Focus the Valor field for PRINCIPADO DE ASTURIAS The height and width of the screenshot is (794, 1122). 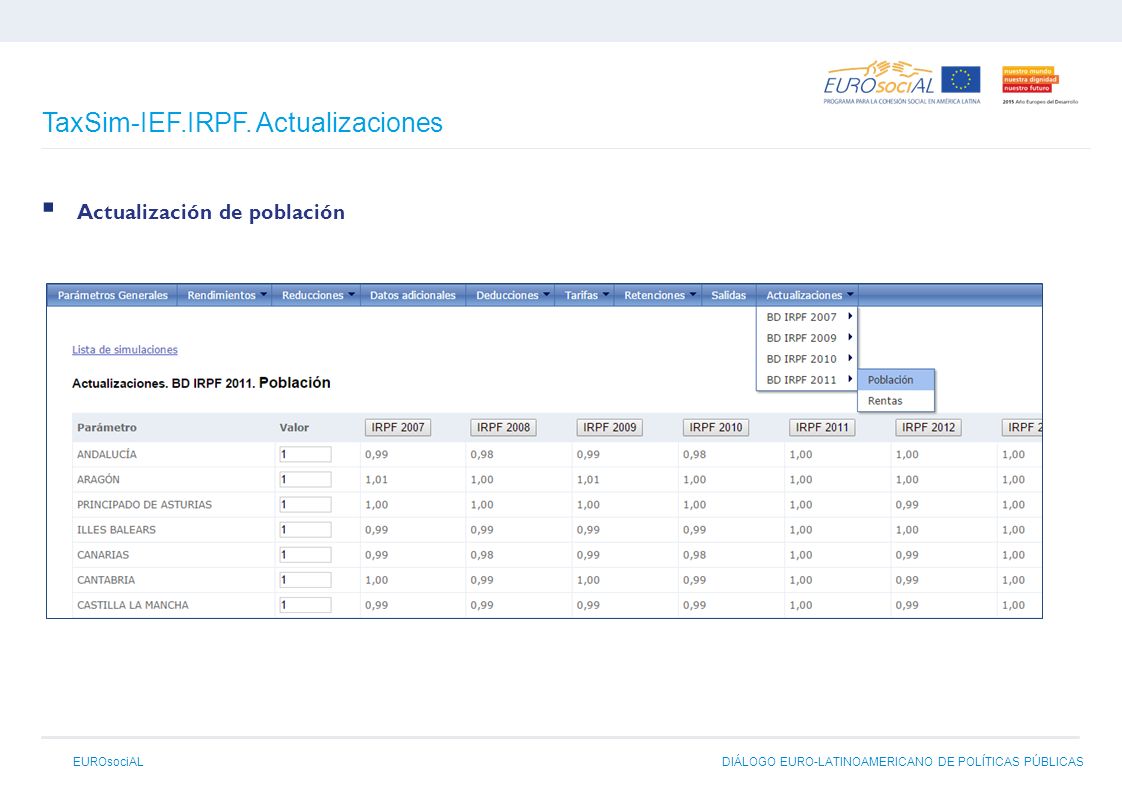[306, 505]
